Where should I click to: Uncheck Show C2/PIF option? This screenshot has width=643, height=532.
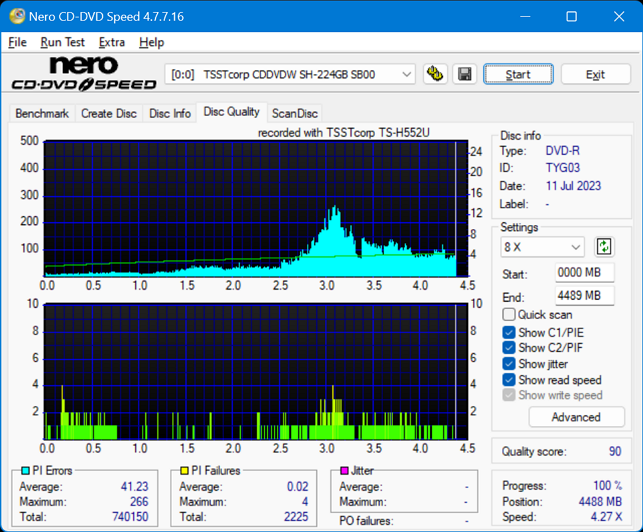tap(508, 347)
